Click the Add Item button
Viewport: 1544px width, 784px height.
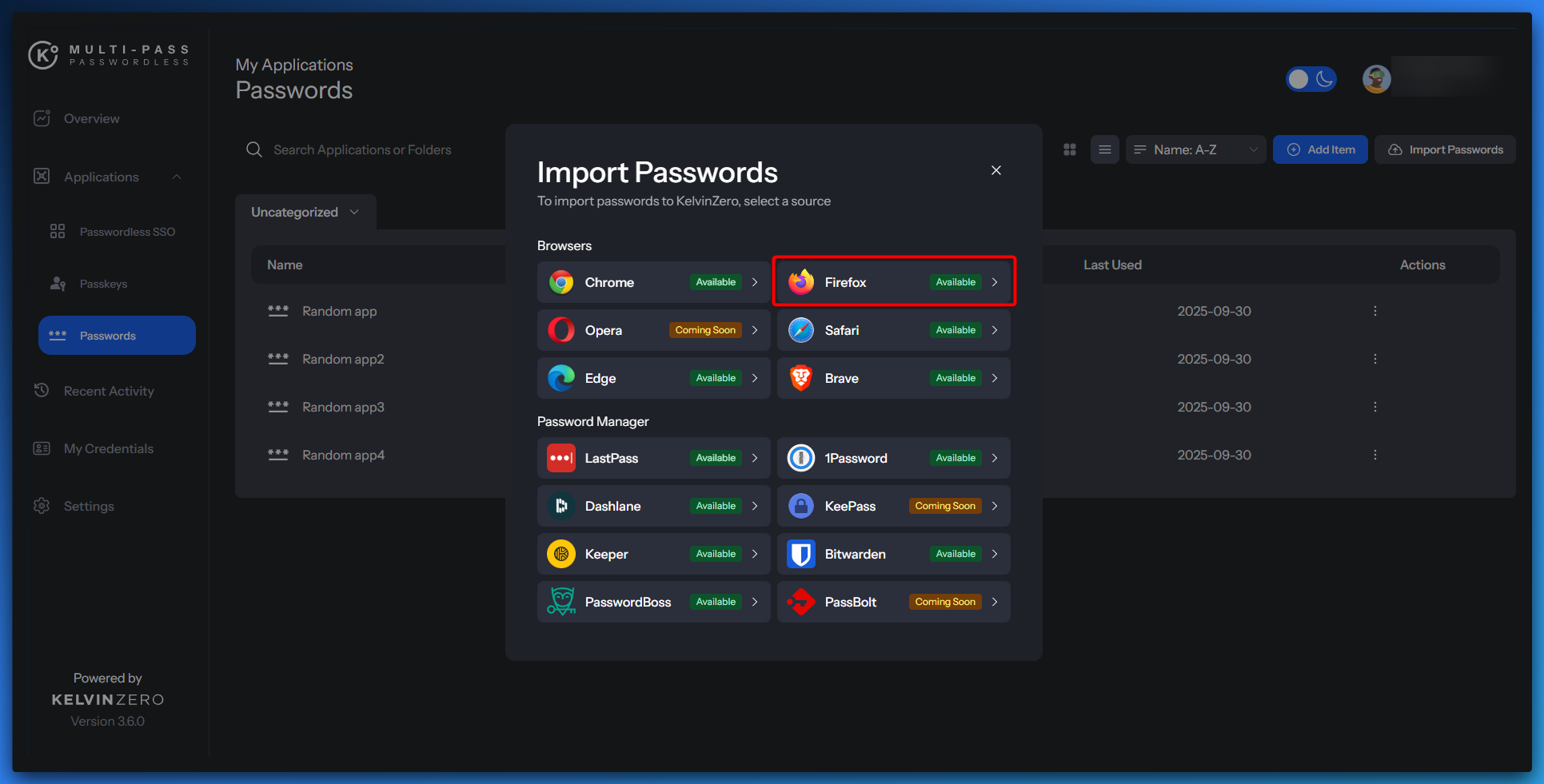click(x=1320, y=149)
